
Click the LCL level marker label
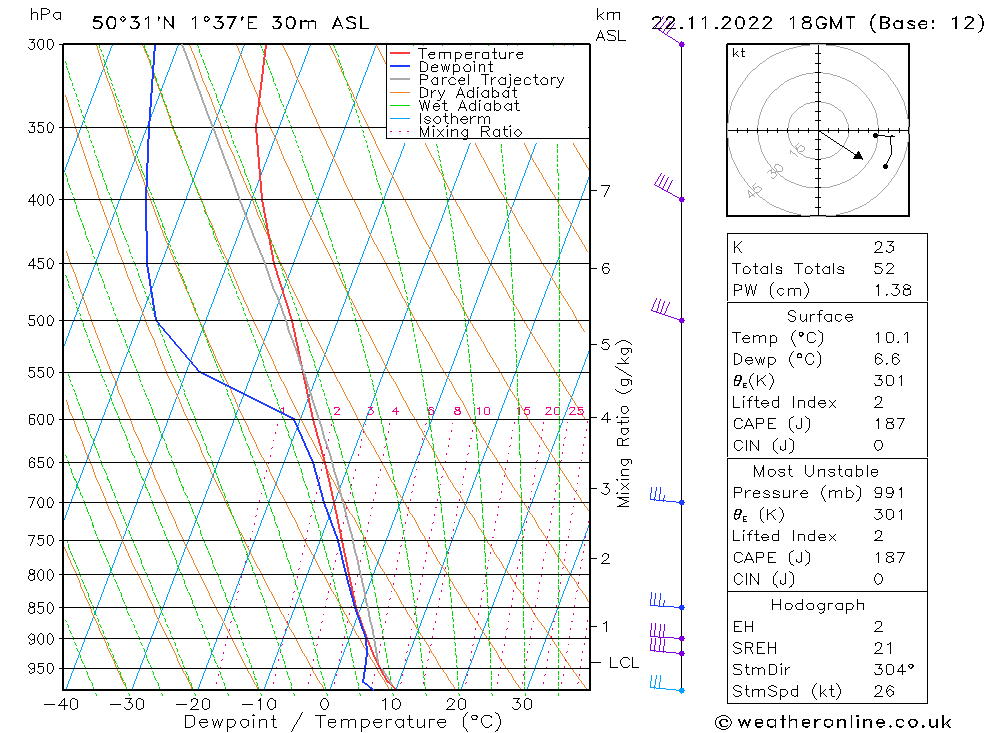tap(624, 663)
